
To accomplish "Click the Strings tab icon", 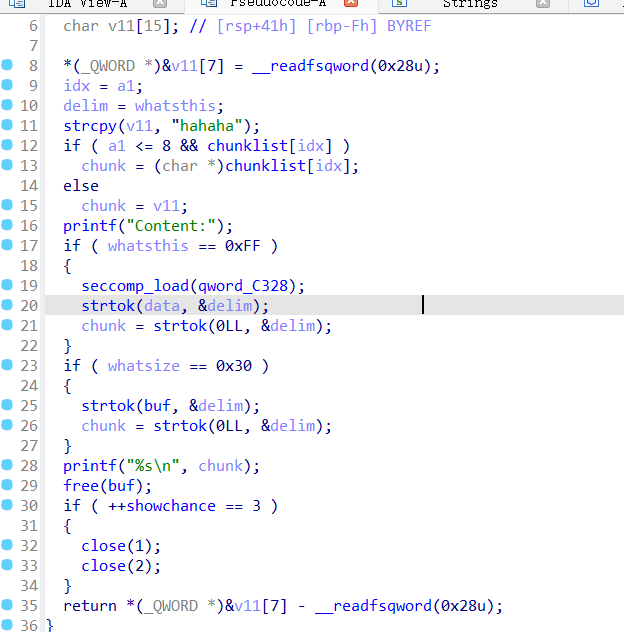I will 399,4.
